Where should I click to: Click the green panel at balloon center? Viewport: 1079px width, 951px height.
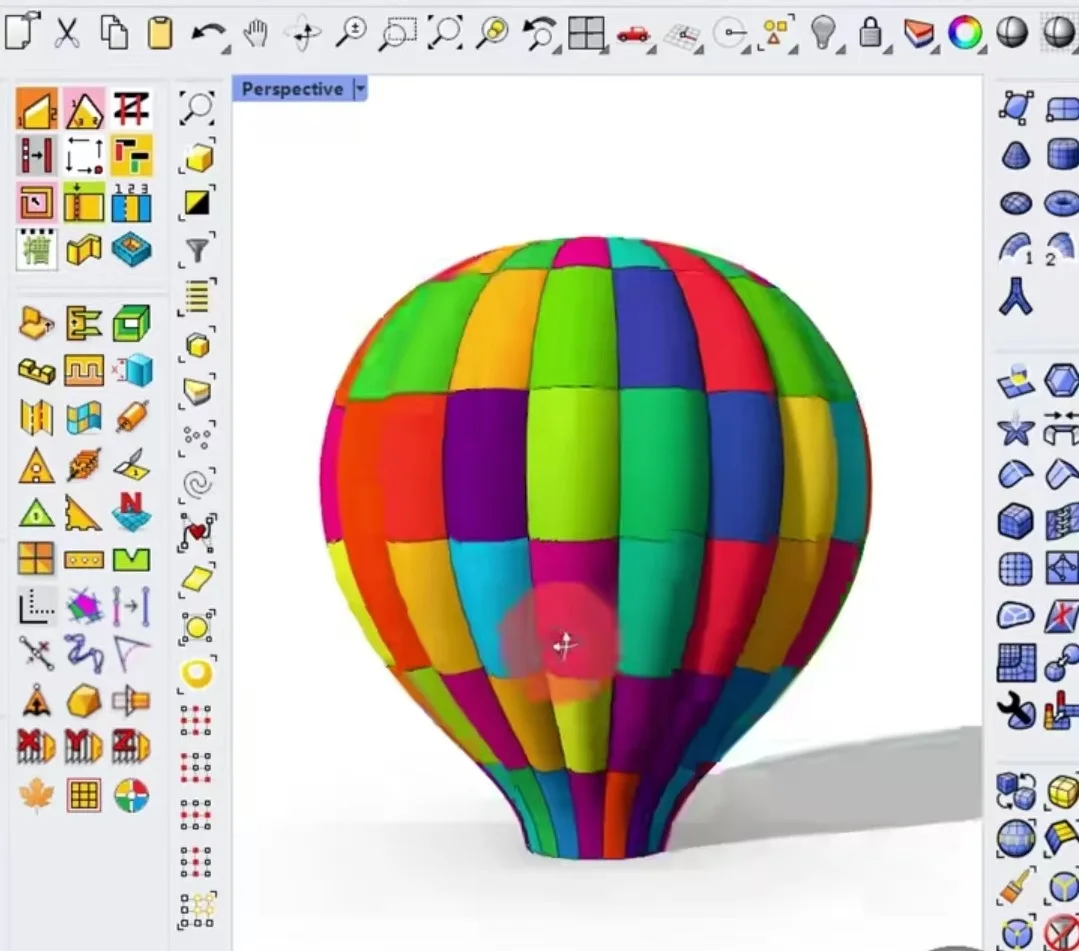click(x=573, y=462)
